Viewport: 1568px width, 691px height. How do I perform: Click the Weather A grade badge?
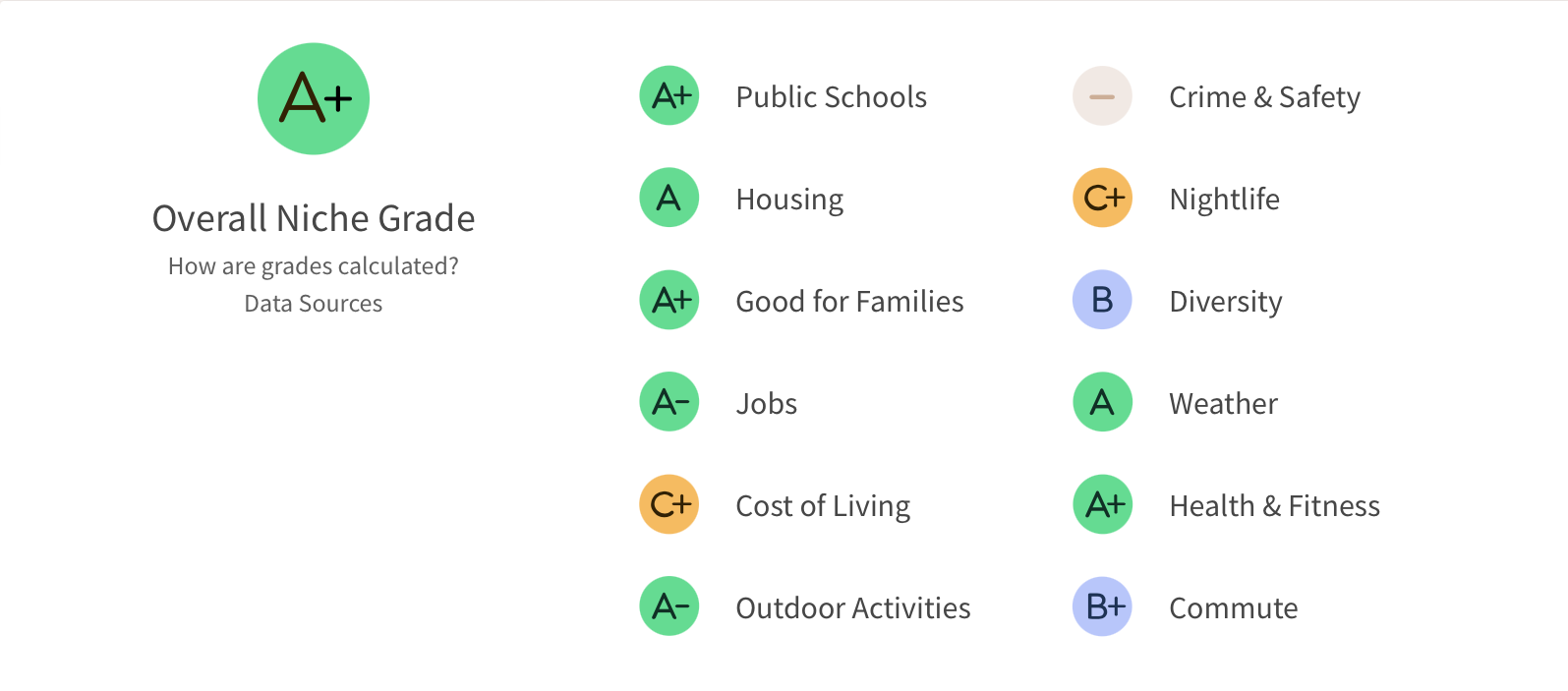[1102, 402]
